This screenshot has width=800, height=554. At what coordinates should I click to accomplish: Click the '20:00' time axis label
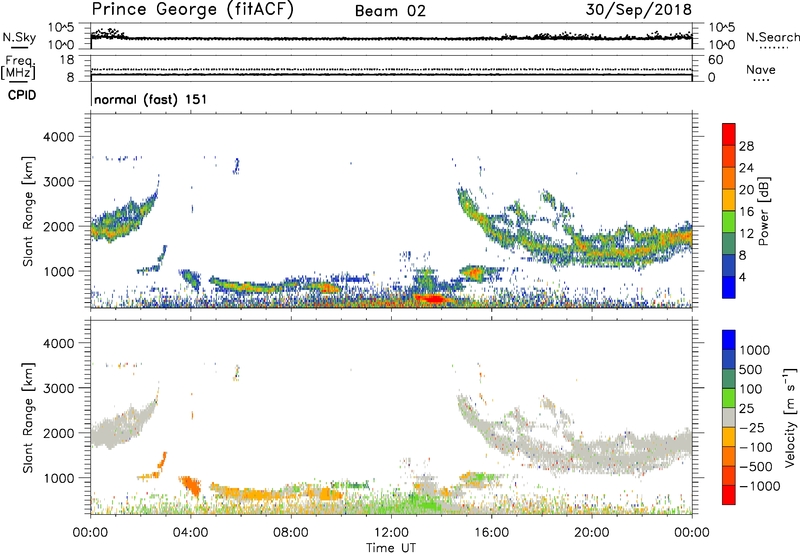(591, 533)
